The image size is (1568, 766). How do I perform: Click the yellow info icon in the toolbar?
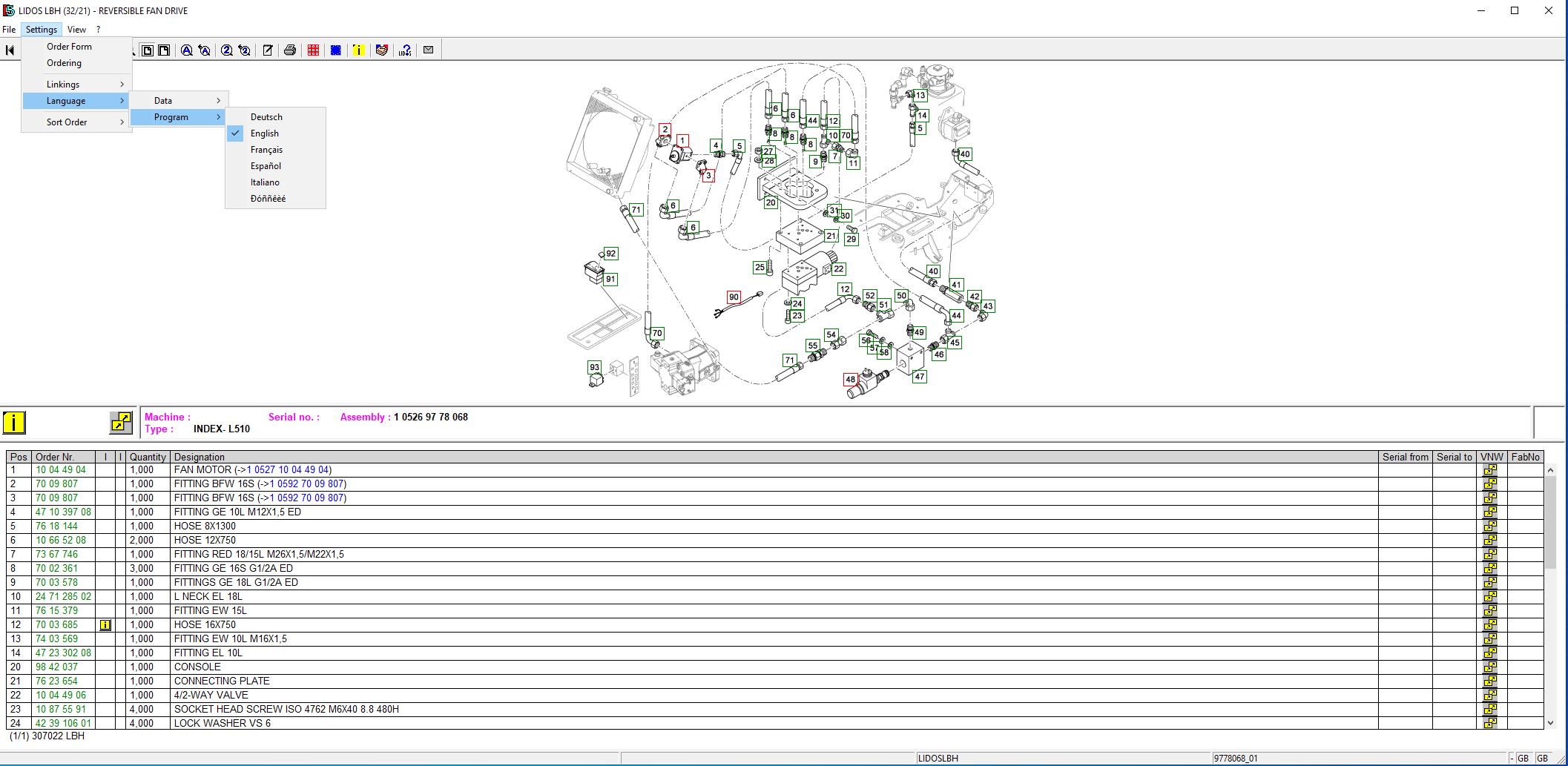pos(358,50)
